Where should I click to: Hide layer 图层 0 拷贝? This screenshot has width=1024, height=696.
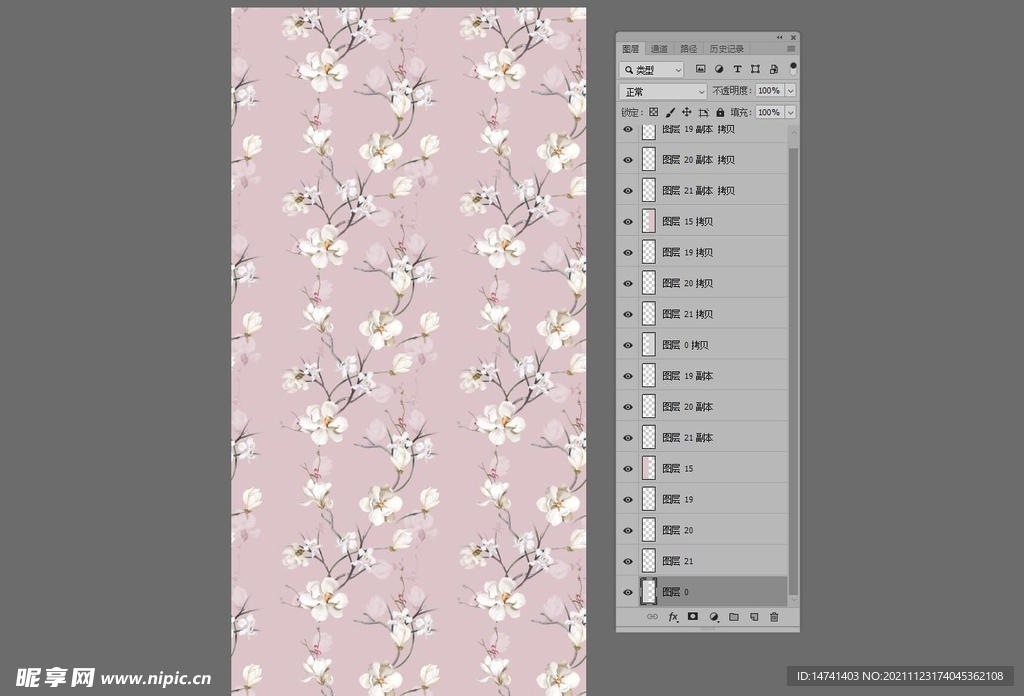coord(628,345)
